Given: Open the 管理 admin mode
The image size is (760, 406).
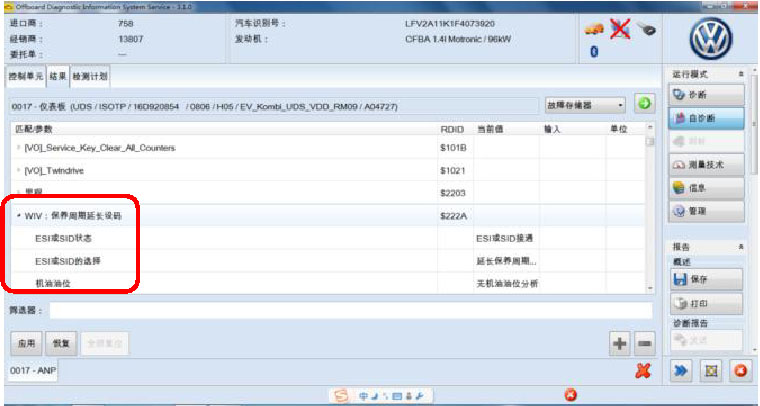Looking at the screenshot, I should click(706, 211).
